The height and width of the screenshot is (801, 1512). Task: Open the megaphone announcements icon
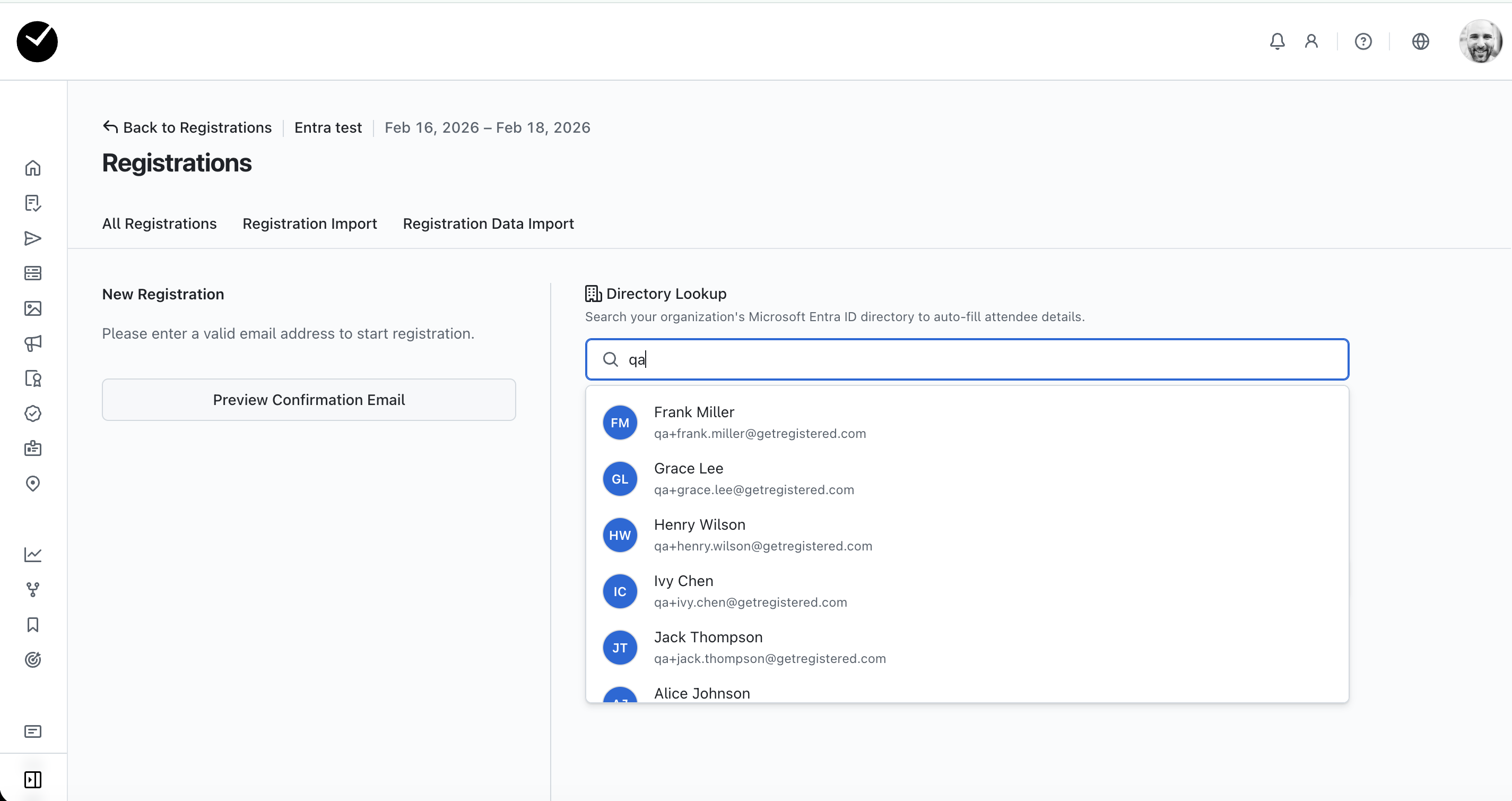tap(33, 343)
